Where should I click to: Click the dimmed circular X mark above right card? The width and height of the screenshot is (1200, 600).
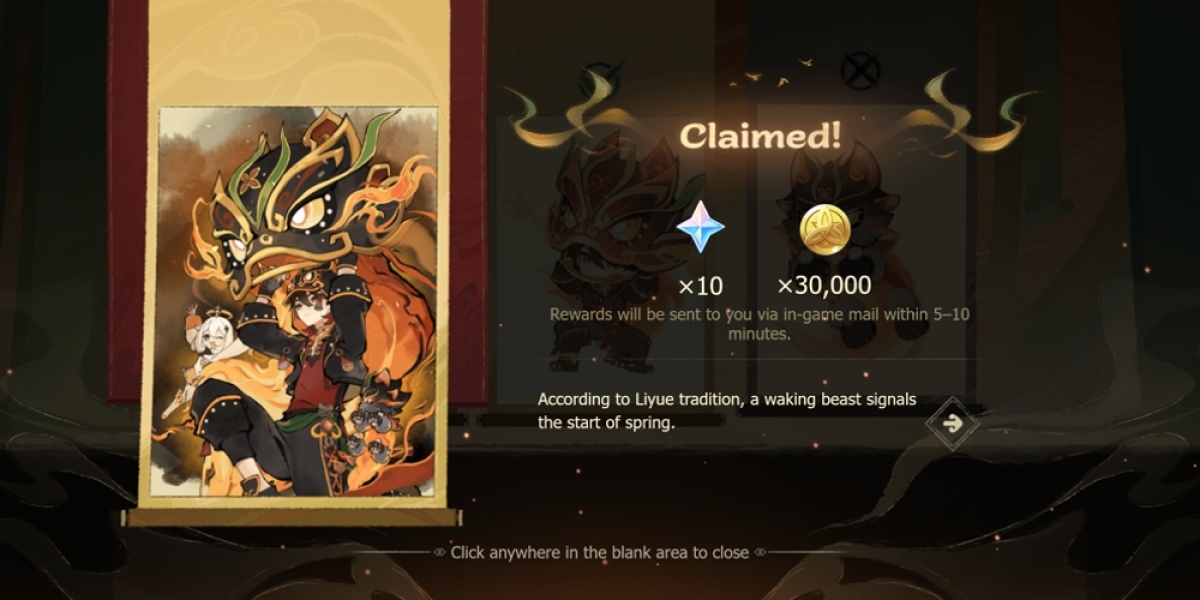pos(860,71)
